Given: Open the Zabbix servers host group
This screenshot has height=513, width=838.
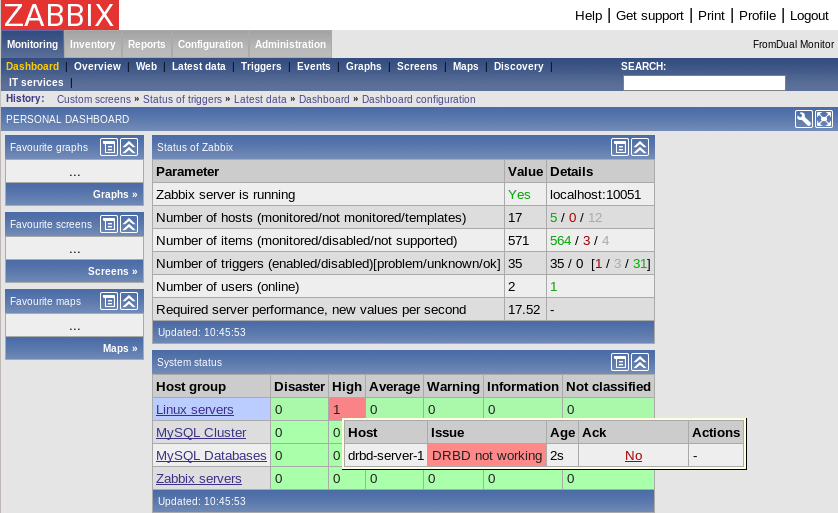Looking at the screenshot, I should coord(199,478).
